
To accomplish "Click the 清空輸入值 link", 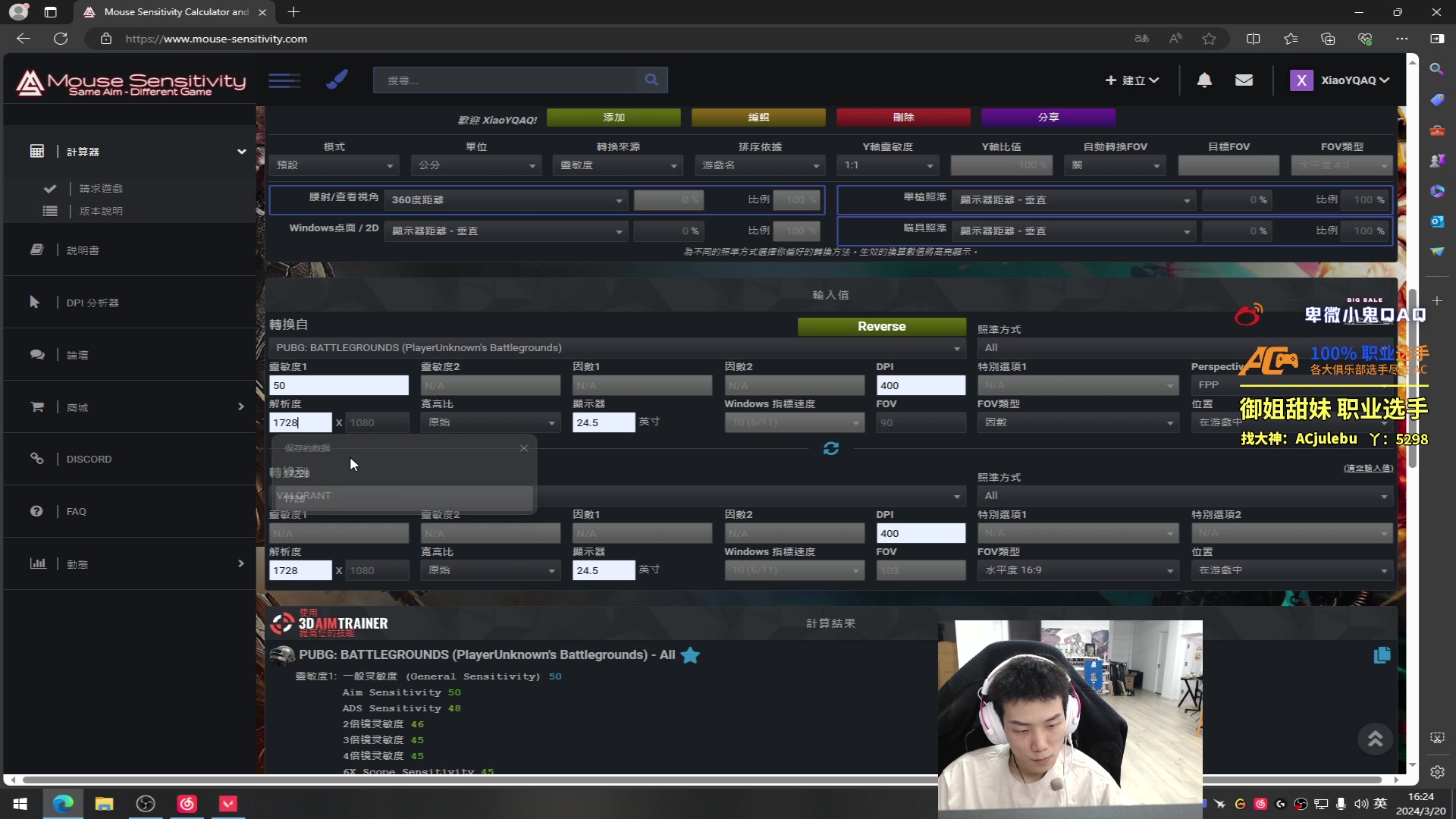I will coord(1368,469).
